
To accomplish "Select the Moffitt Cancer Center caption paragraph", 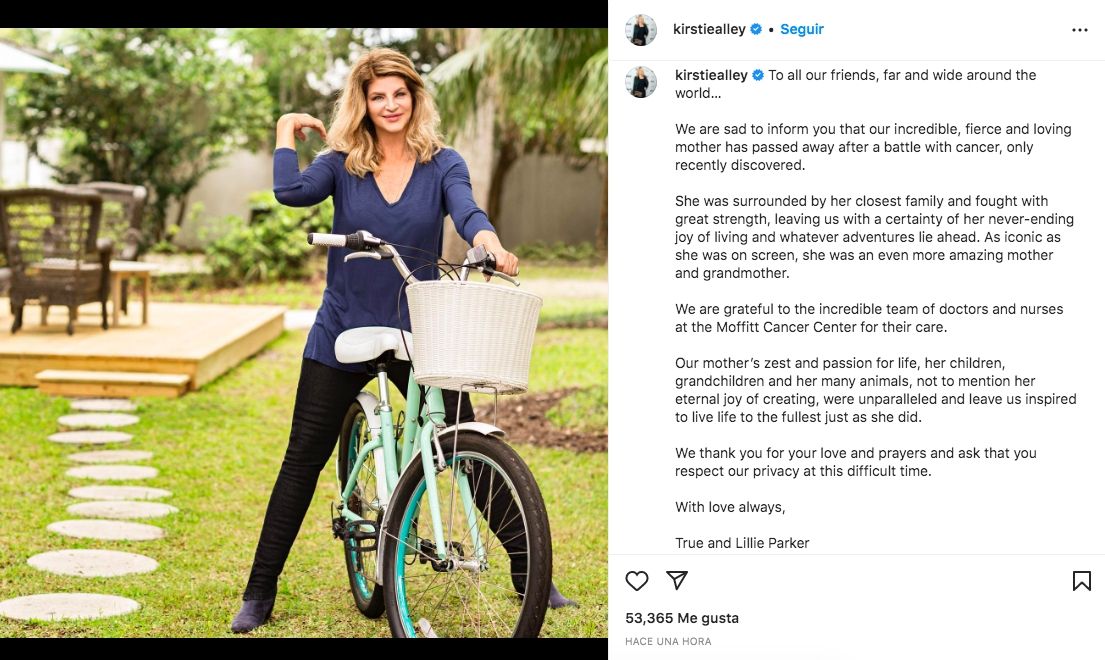I will pos(869,318).
